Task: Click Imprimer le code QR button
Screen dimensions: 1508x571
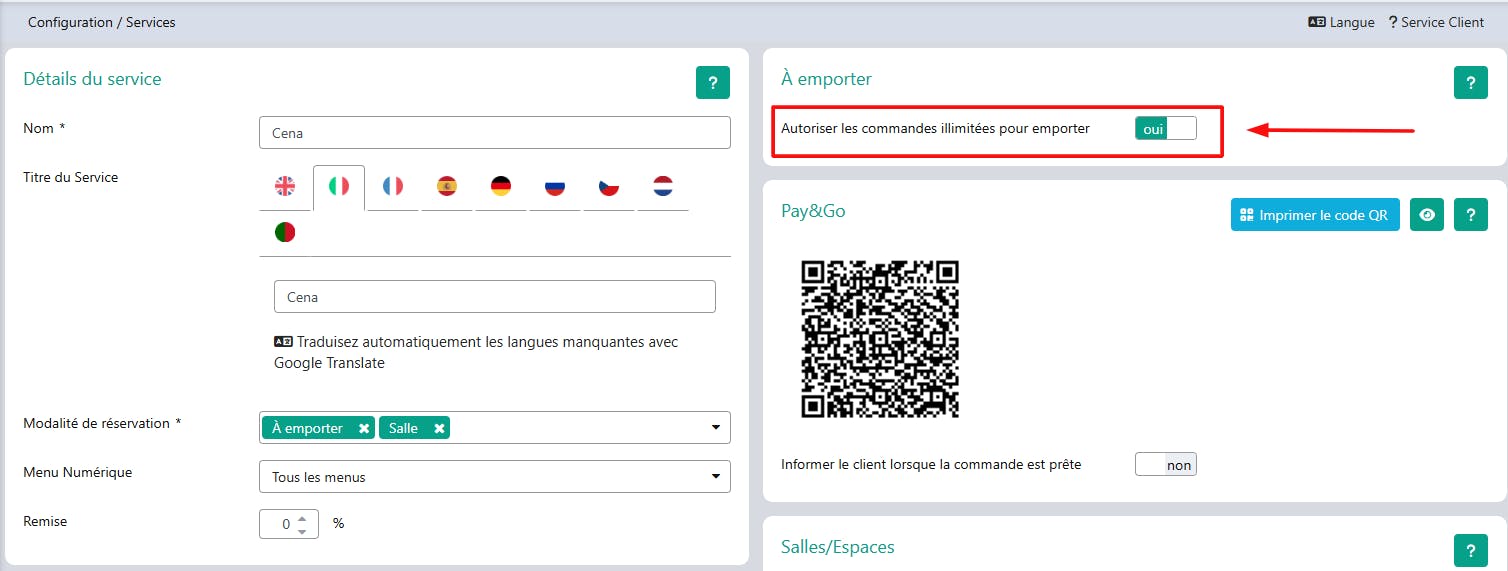Action: point(1315,214)
